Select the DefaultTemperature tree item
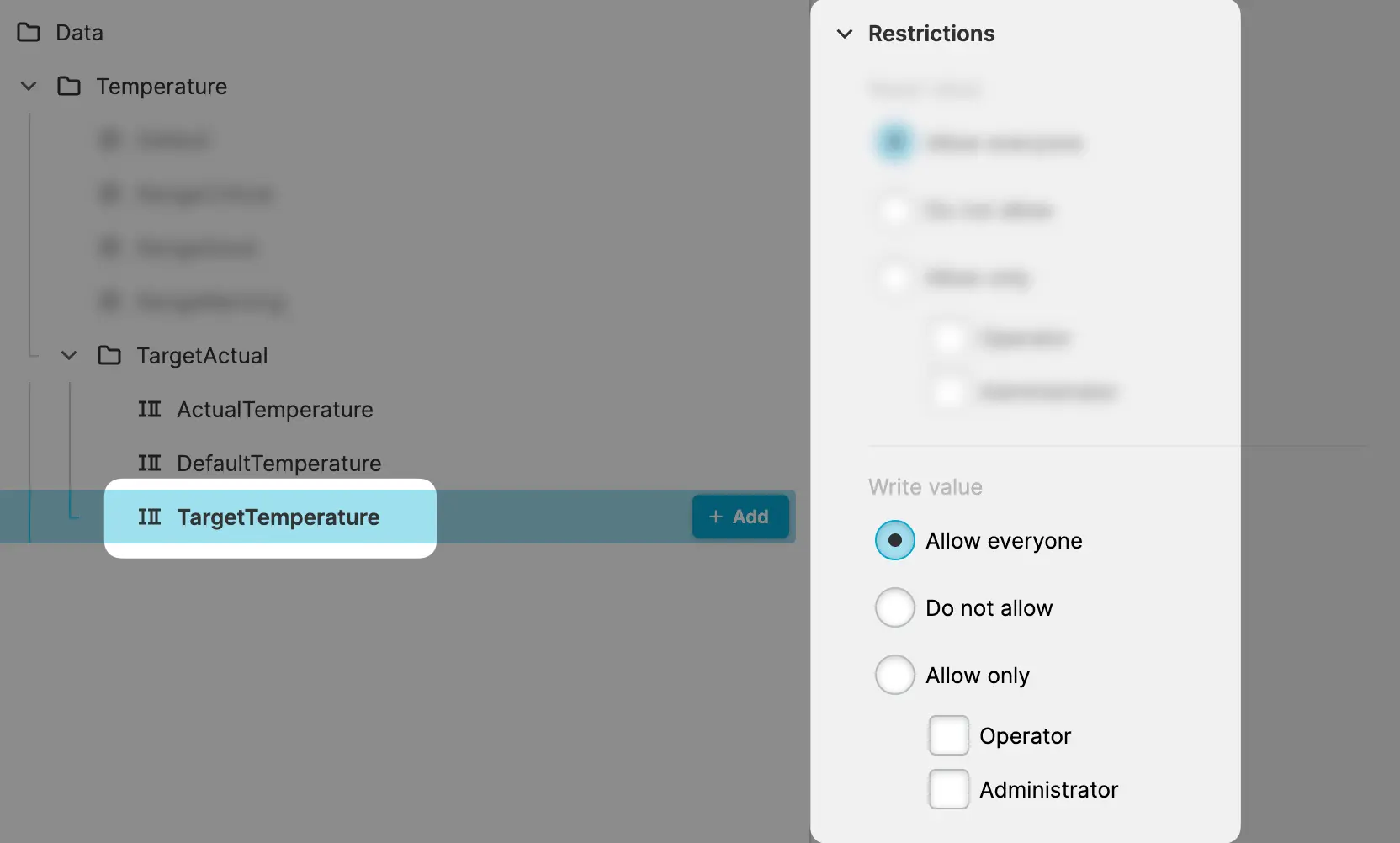Viewport: 1400px width, 843px height. point(278,464)
